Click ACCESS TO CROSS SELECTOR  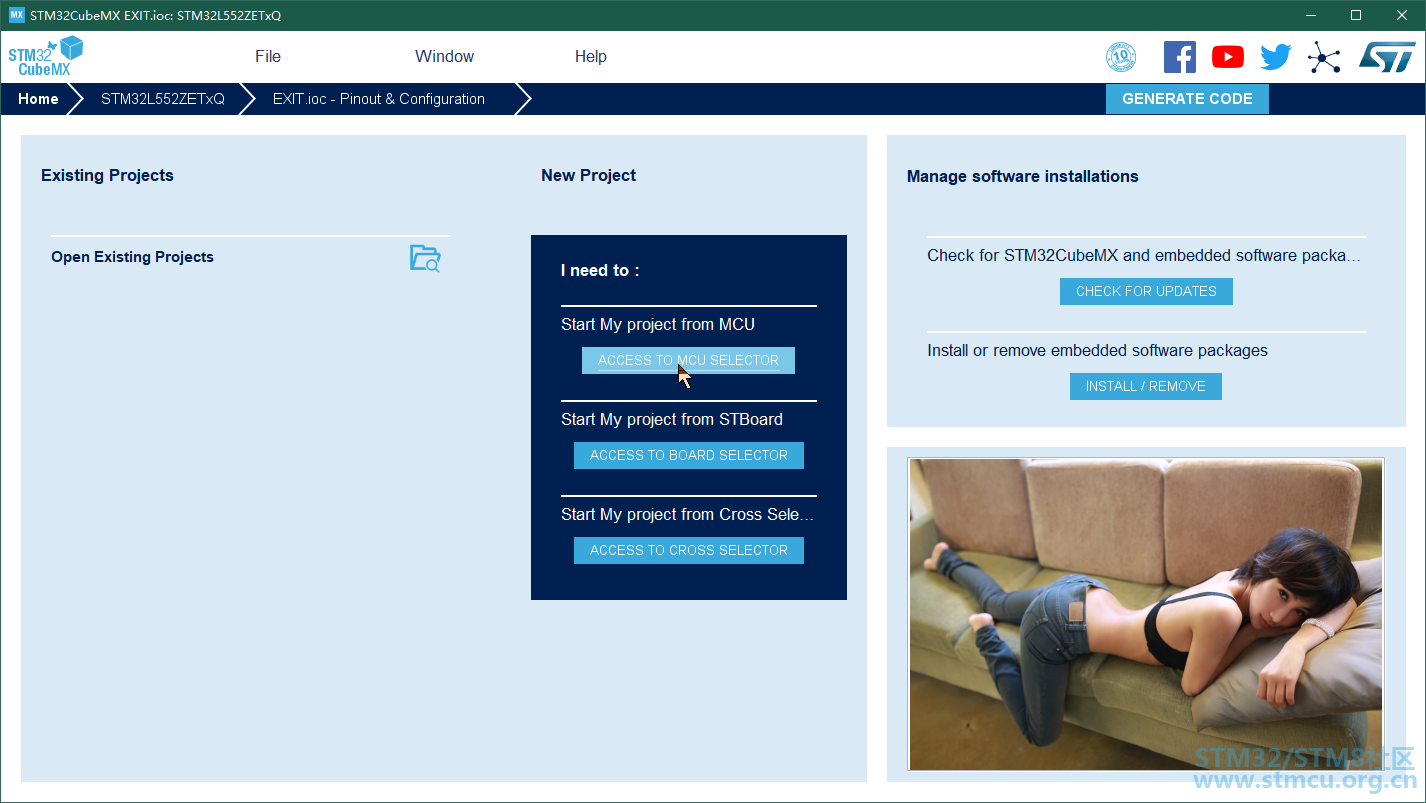point(689,550)
